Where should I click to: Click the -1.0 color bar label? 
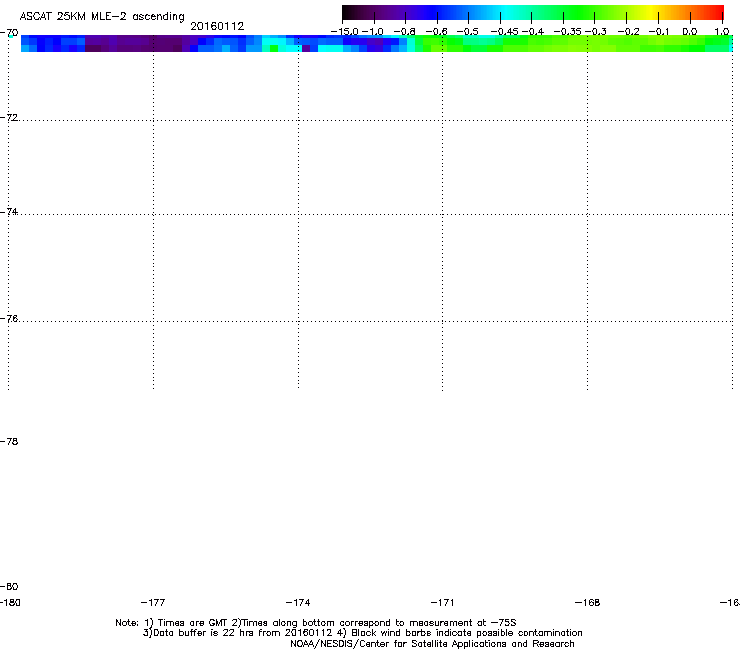[x=373, y=32]
